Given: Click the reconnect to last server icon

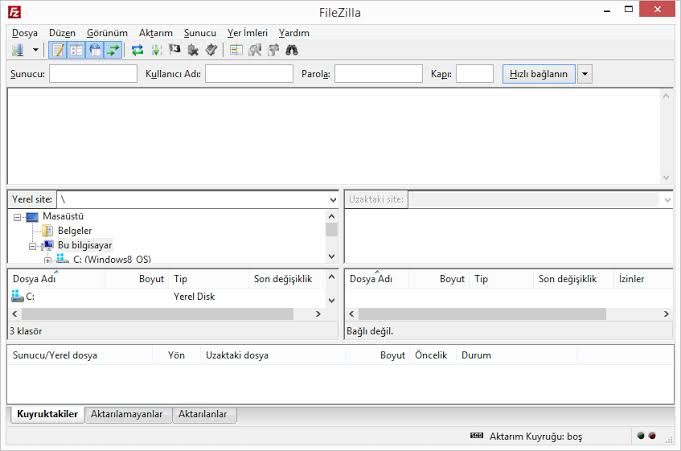Looking at the screenshot, I should (212, 50).
